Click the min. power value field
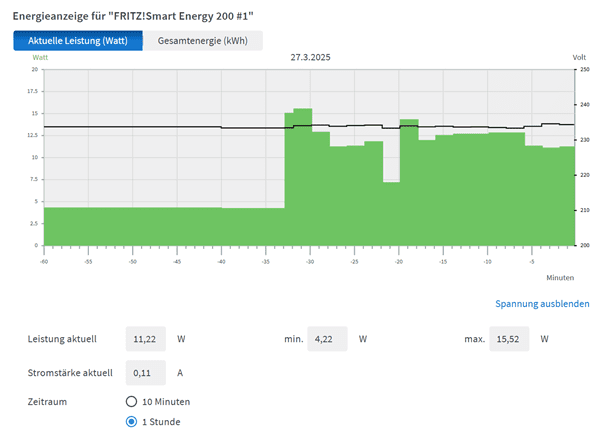 [327, 339]
